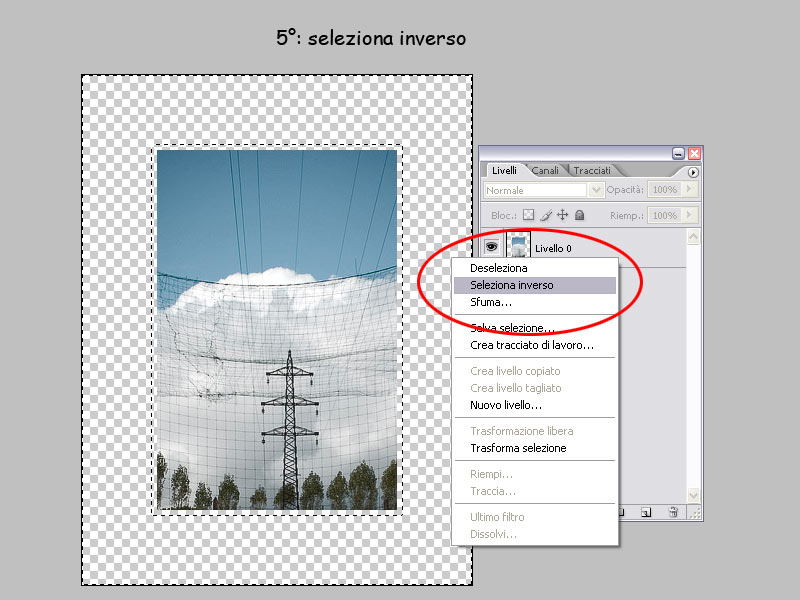Toggle lock position move icon
This screenshot has width=800, height=600.
[562, 215]
